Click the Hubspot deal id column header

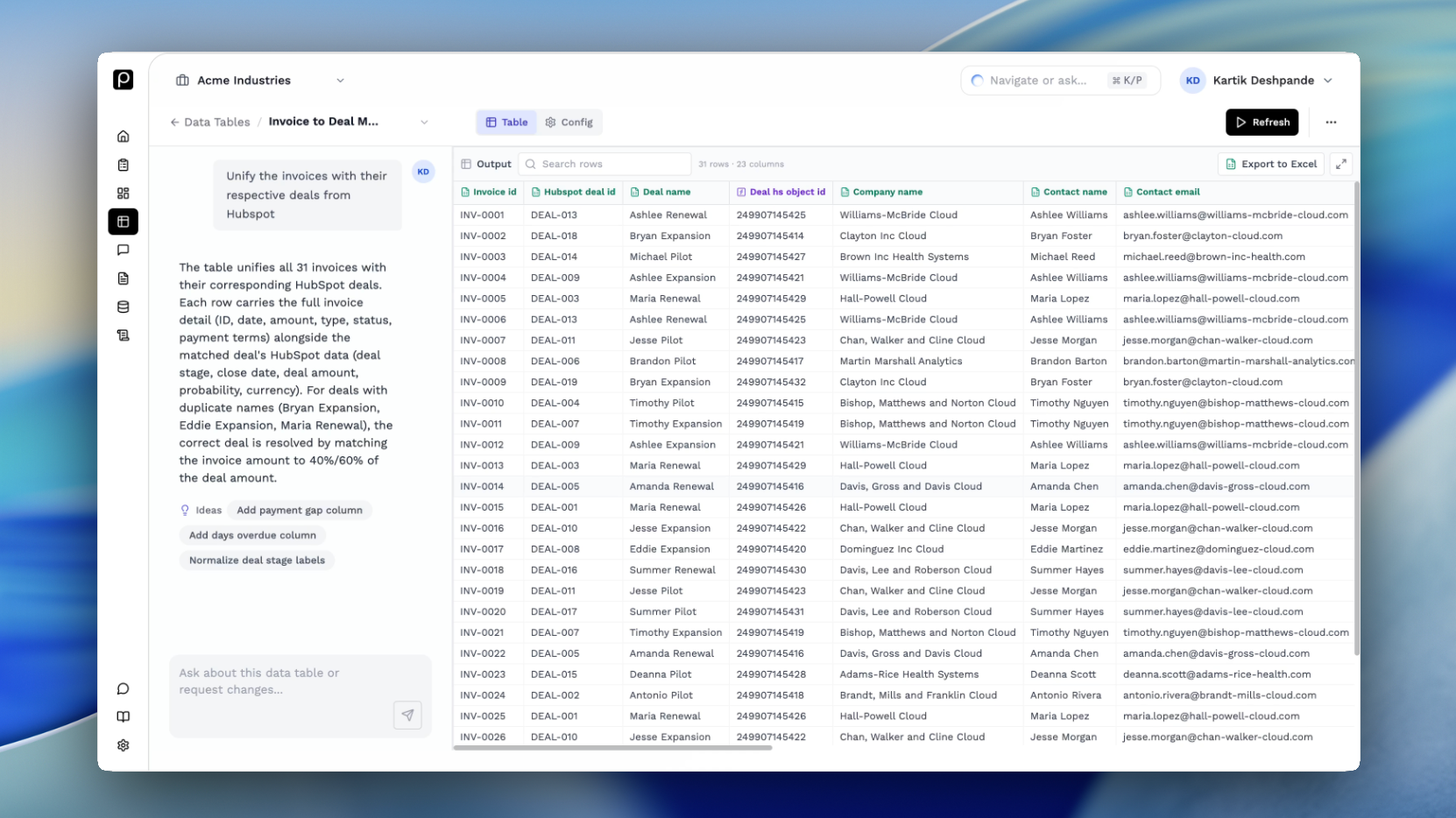point(573,192)
